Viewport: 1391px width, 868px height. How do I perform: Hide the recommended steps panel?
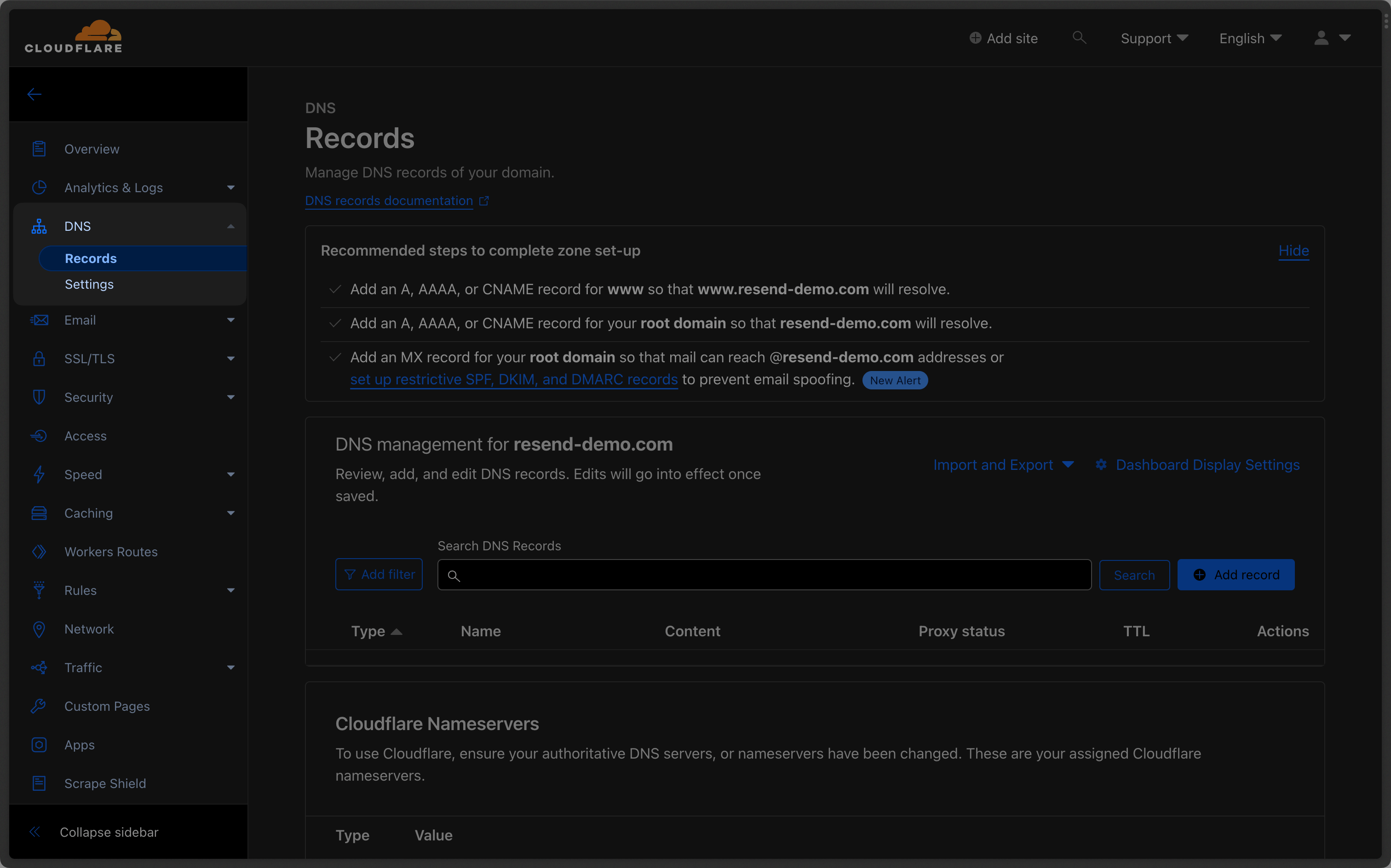[x=1293, y=251]
